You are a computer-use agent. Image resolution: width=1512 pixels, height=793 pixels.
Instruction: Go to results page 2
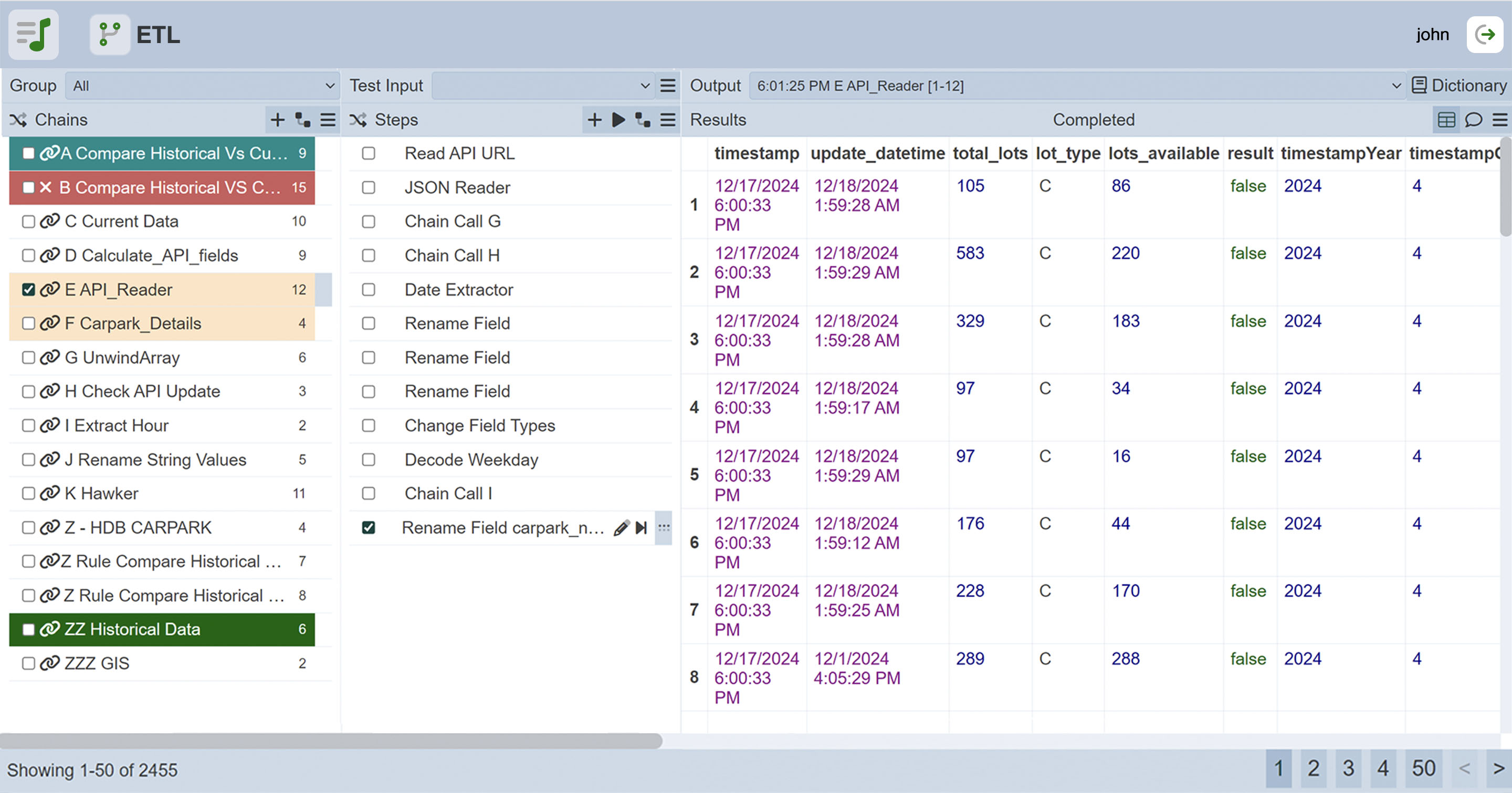[1314, 768]
